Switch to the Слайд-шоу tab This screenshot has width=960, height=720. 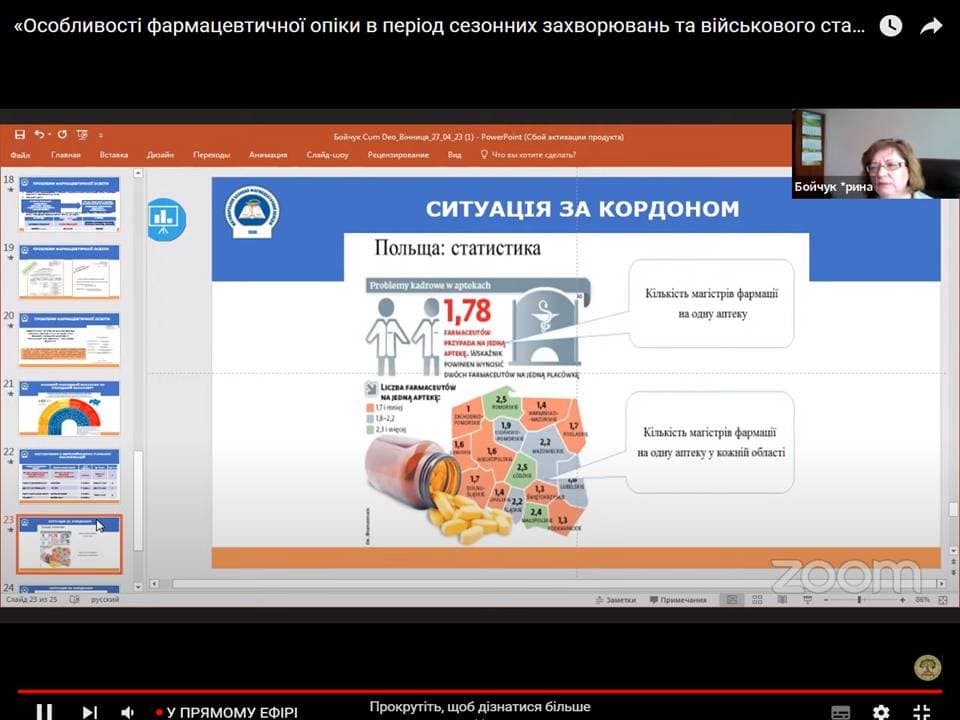327,155
